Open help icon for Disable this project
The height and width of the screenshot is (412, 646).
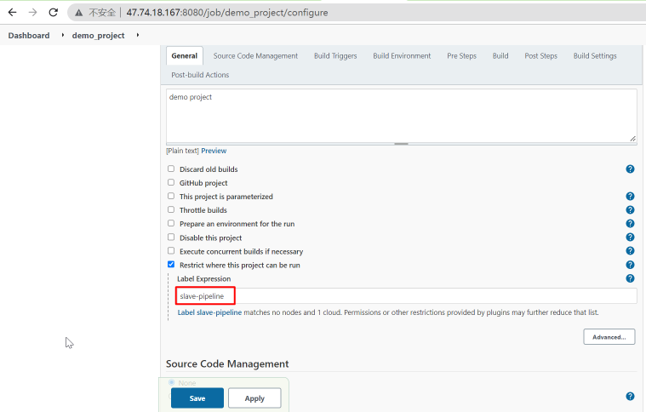coord(630,237)
